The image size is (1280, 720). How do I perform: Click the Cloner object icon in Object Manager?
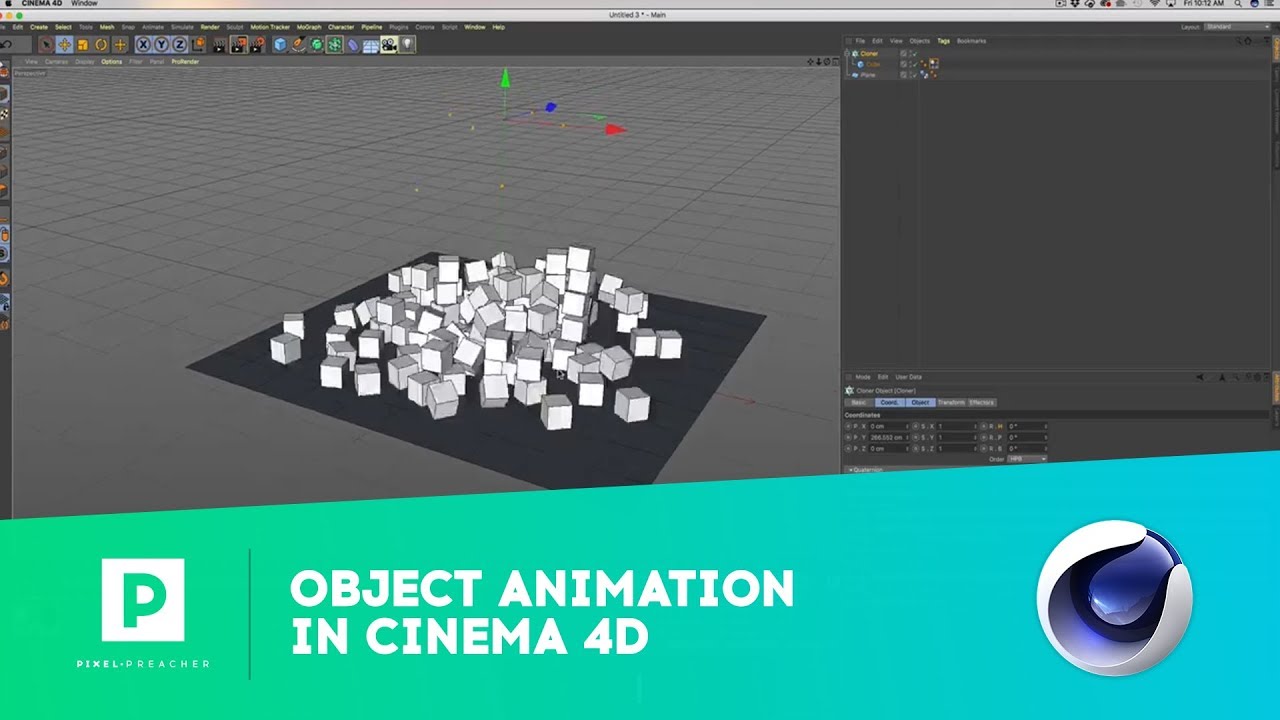855,53
